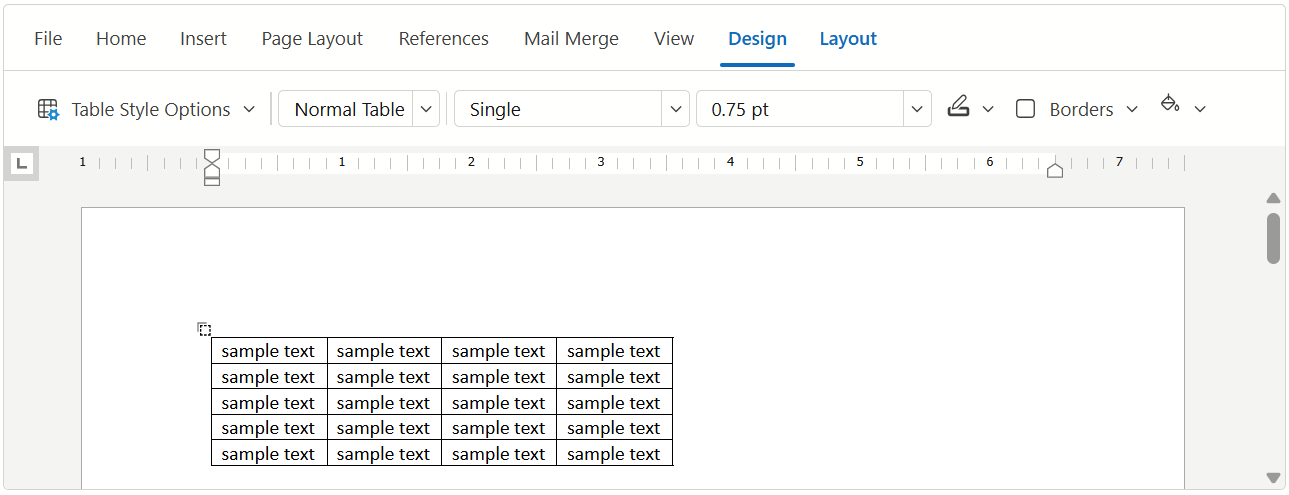Screen dimensions: 1289x495
Task: Click the table select handle
Action: (x=204, y=329)
